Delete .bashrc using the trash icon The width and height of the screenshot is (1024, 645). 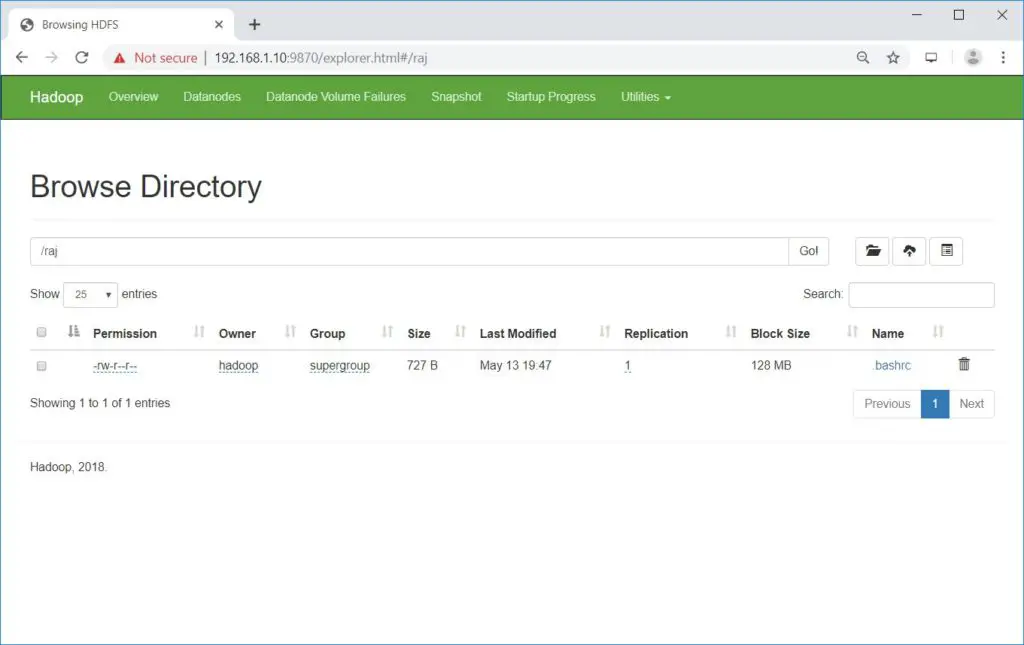(x=964, y=364)
